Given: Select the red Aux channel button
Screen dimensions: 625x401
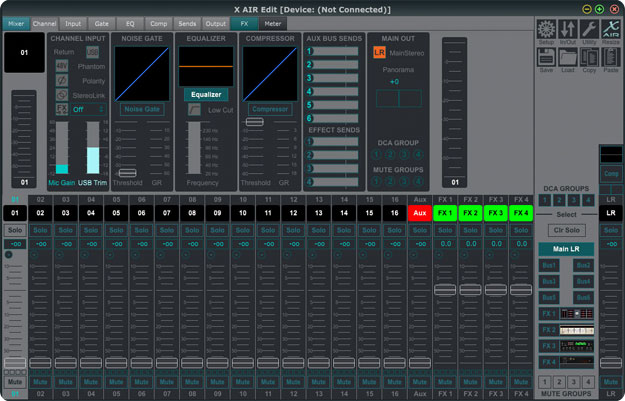Looking at the screenshot, I should coord(420,213).
